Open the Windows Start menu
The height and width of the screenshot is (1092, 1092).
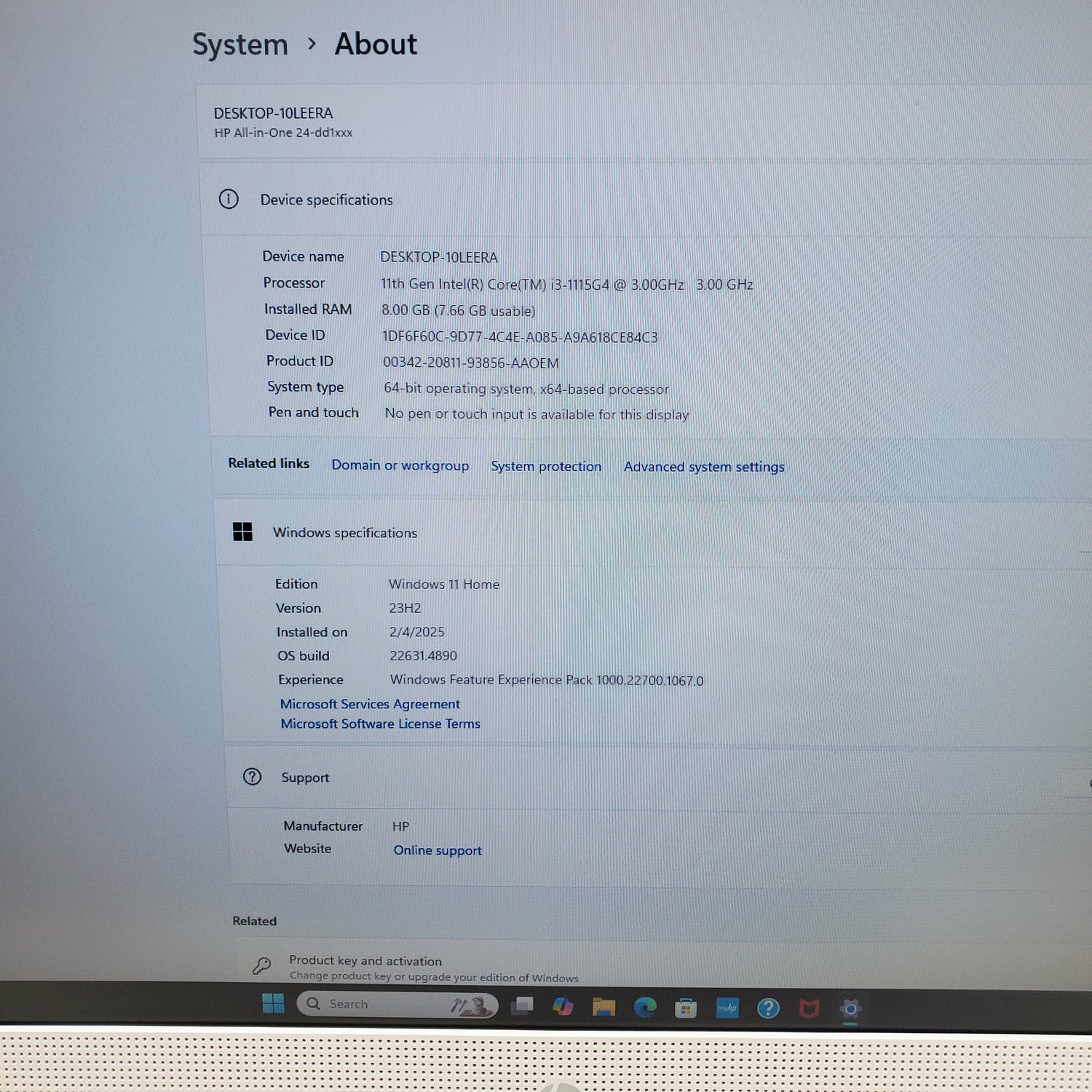[x=273, y=1004]
